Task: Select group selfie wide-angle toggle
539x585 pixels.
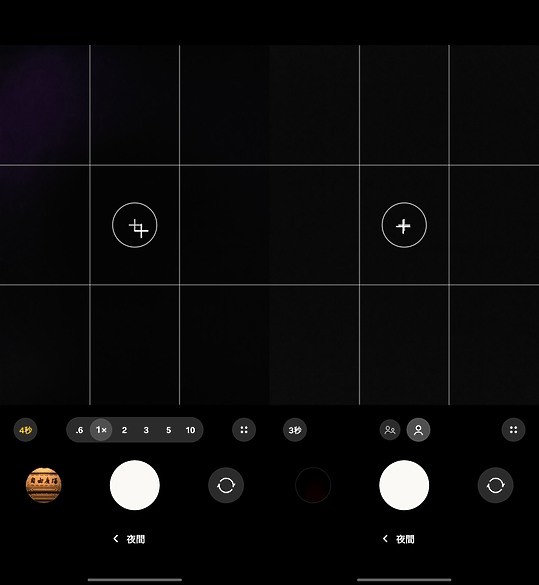Action: [390, 430]
